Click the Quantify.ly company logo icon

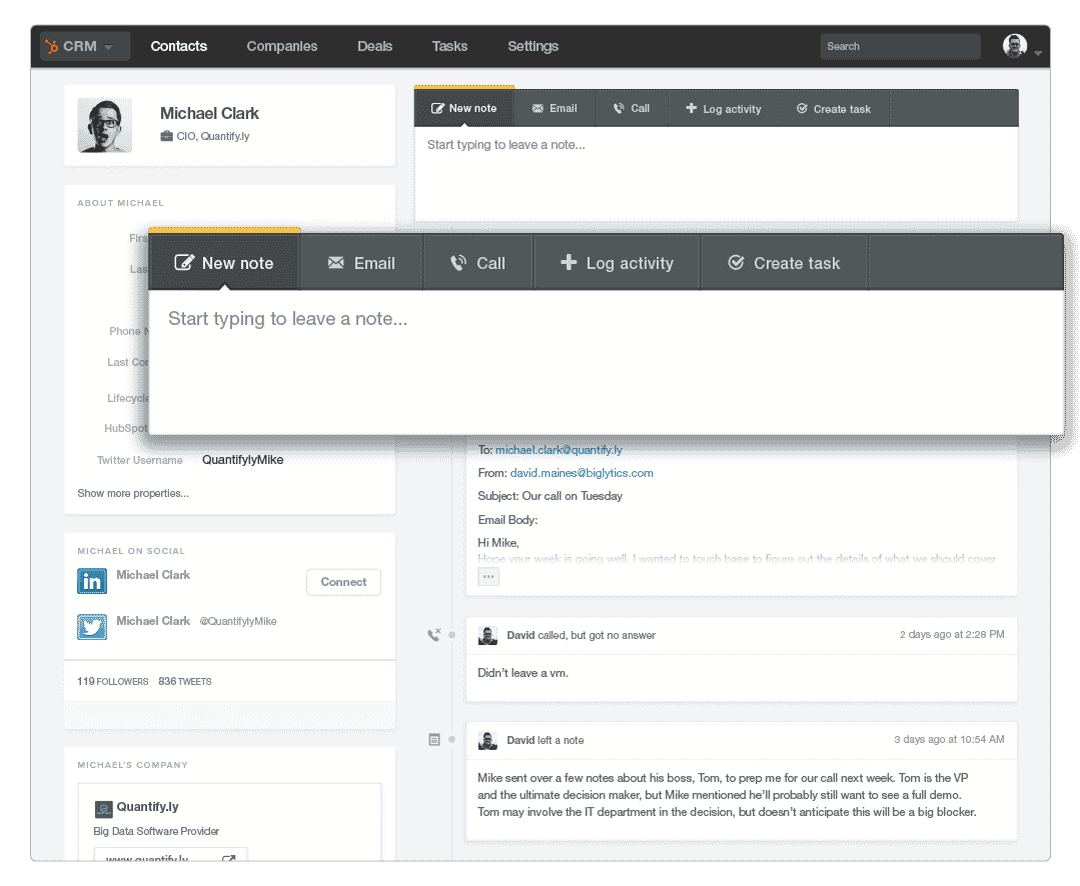click(x=103, y=809)
